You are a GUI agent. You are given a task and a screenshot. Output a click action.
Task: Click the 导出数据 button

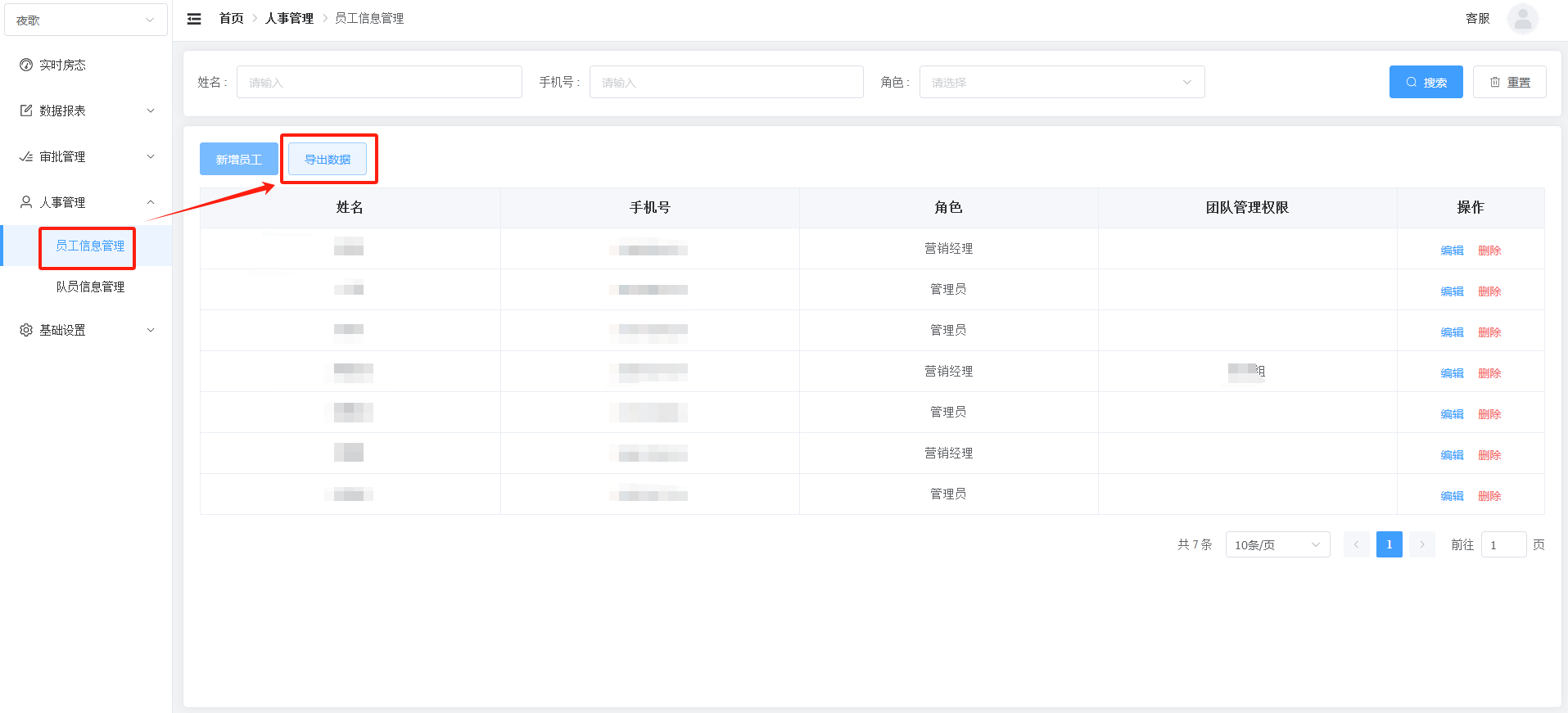328,159
